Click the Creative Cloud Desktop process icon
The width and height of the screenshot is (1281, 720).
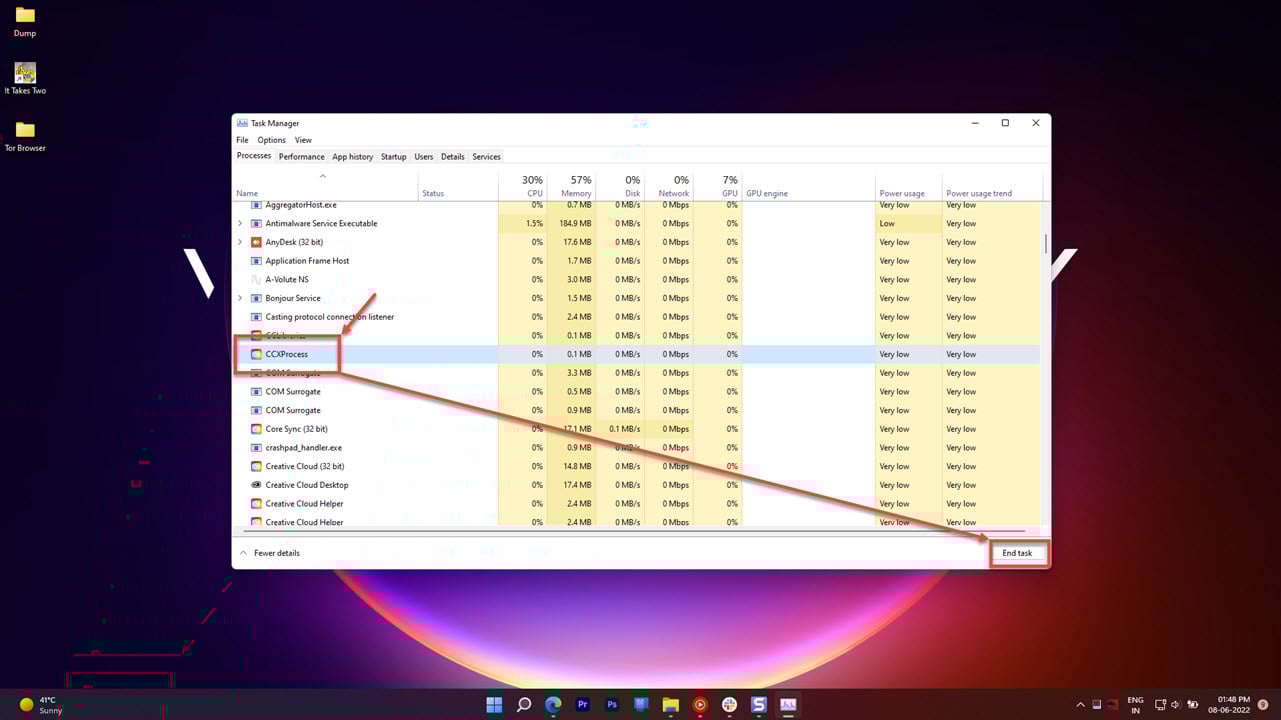[256, 485]
